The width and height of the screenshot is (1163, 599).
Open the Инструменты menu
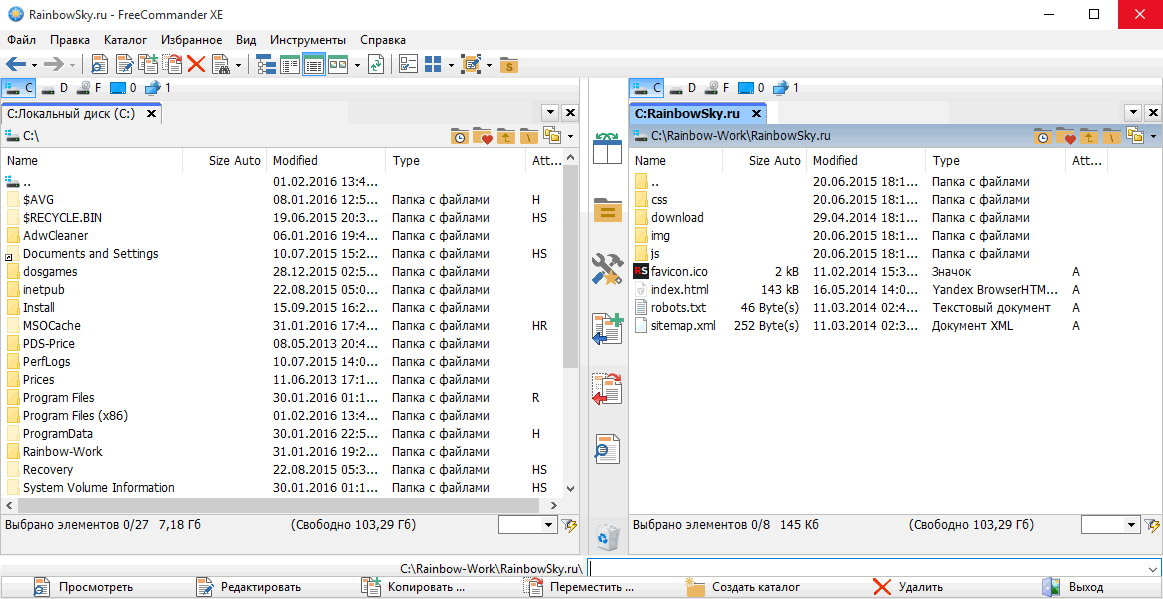(x=308, y=40)
